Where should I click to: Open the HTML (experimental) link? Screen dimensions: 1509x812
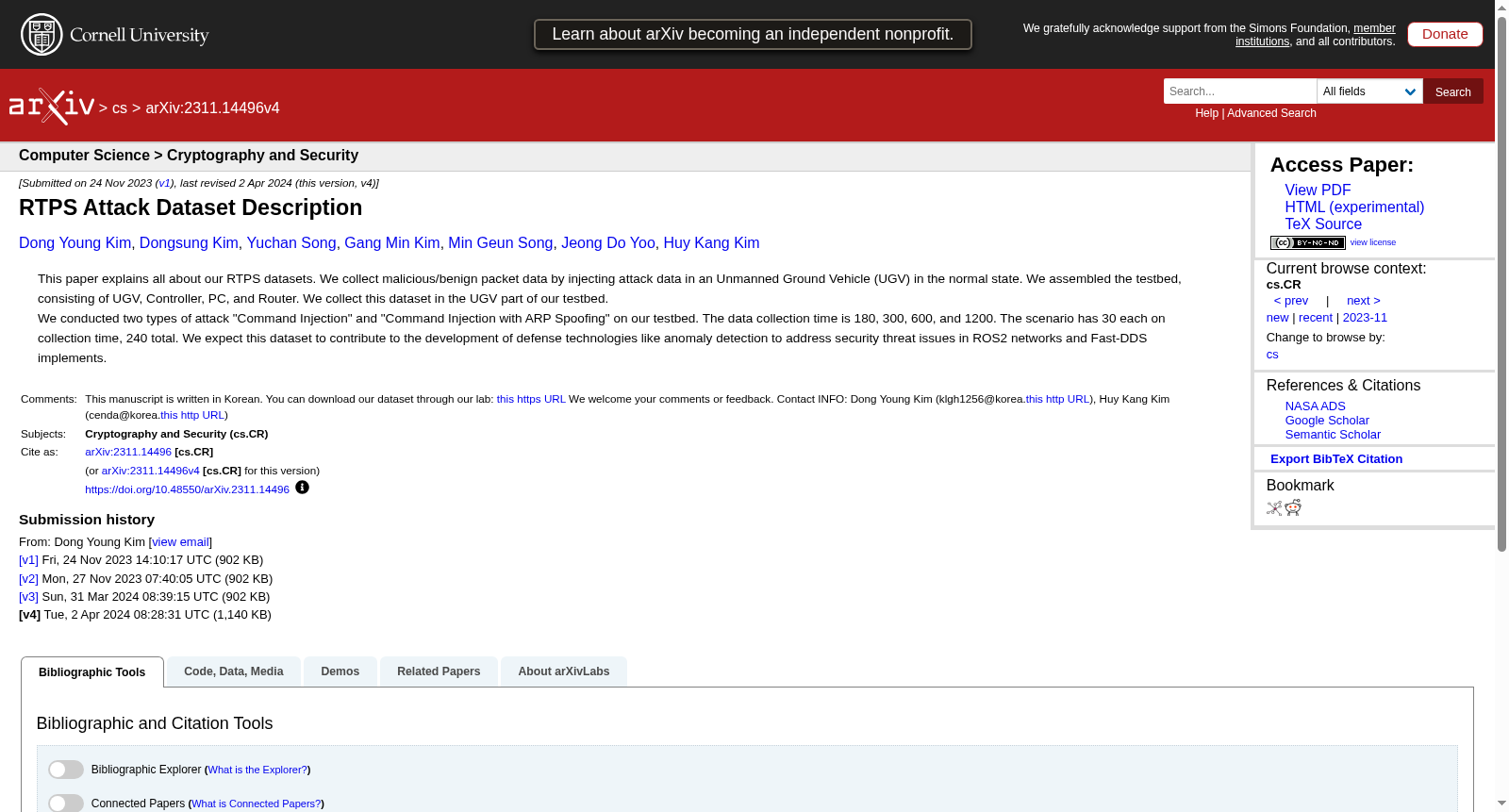click(x=1354, y=207)
